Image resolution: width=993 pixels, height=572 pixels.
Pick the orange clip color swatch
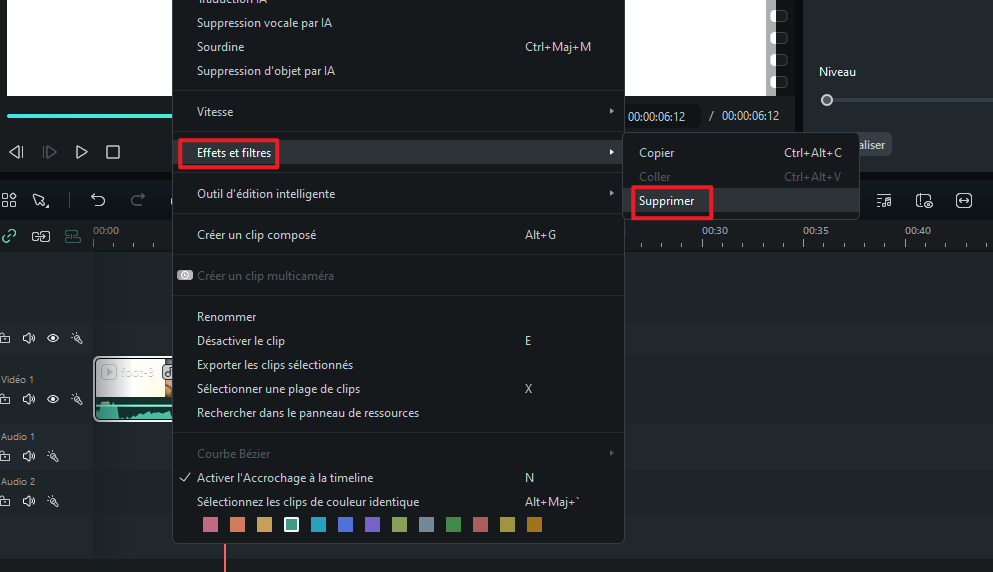237,524
